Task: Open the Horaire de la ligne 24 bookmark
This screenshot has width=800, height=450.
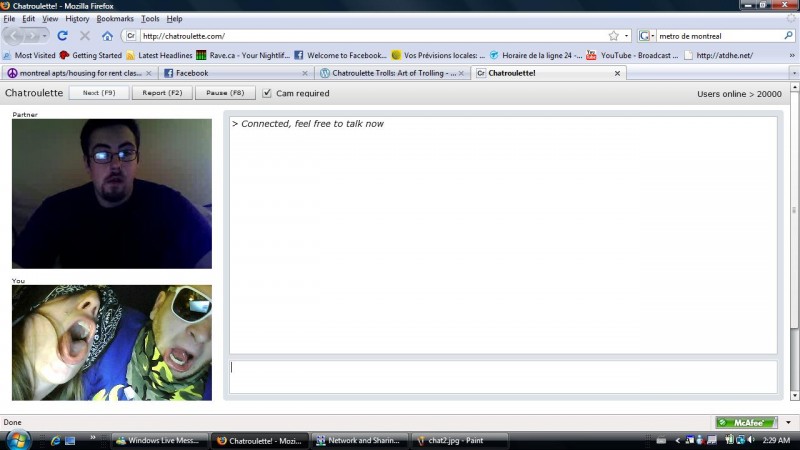Action: coord(536,55)
